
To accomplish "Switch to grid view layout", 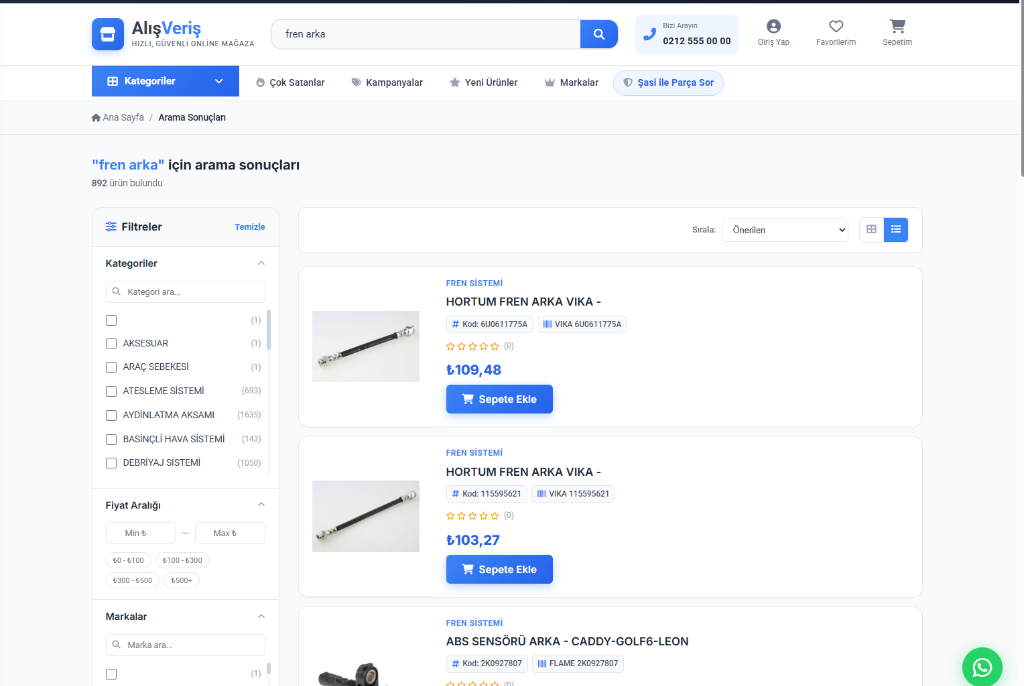I will [871, 229].
